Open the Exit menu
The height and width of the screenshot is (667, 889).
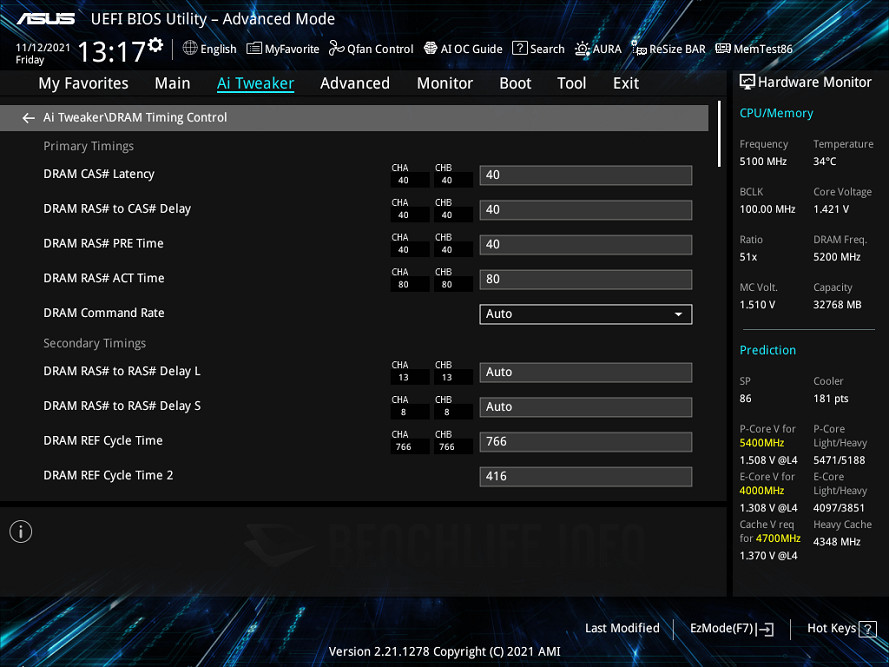pos(626,83)
